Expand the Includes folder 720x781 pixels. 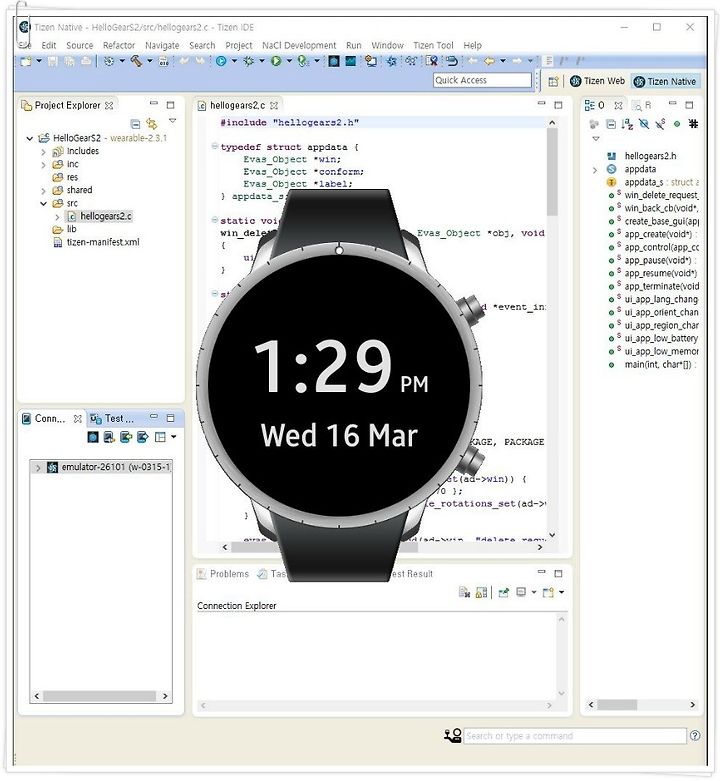(43, 152)
